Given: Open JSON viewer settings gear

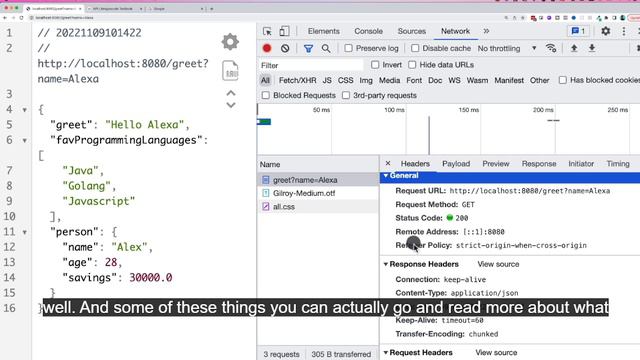Looking at the screenshot, I should pos(230,42).
